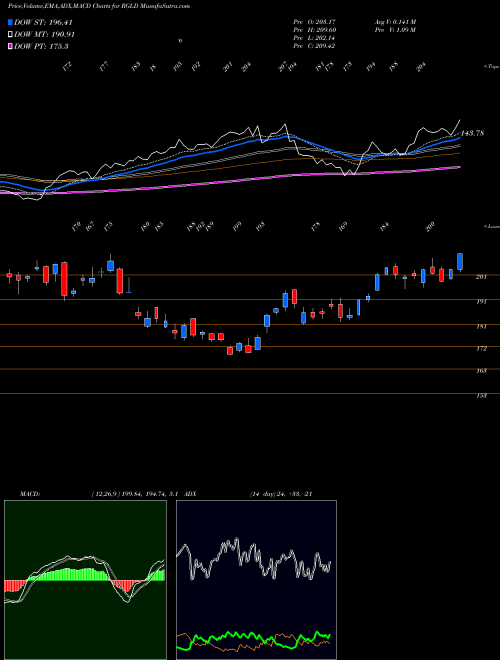The width and height of the screenshot is (500, 660).
Task: Click the blue DOW ST legend swatch
Action: point(10,22)
